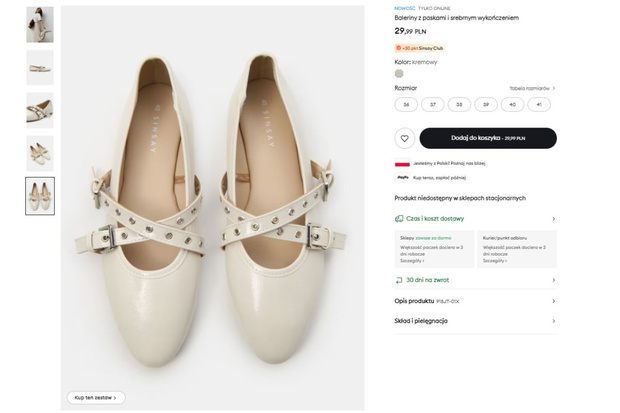
Task: Choose size 40 option
Action: (x=512, y=105)
